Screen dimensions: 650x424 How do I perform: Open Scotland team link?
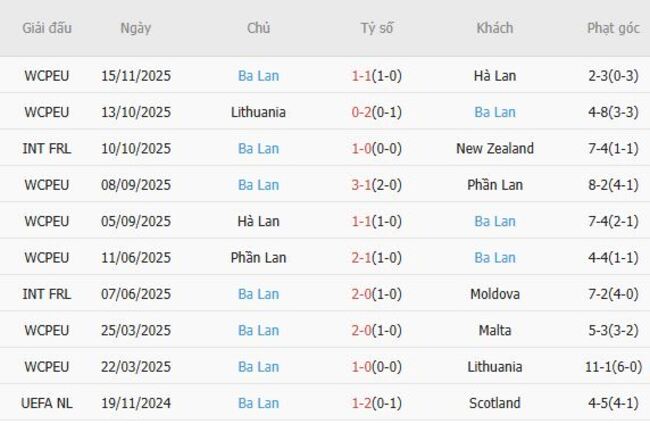(x=495, y=403)
